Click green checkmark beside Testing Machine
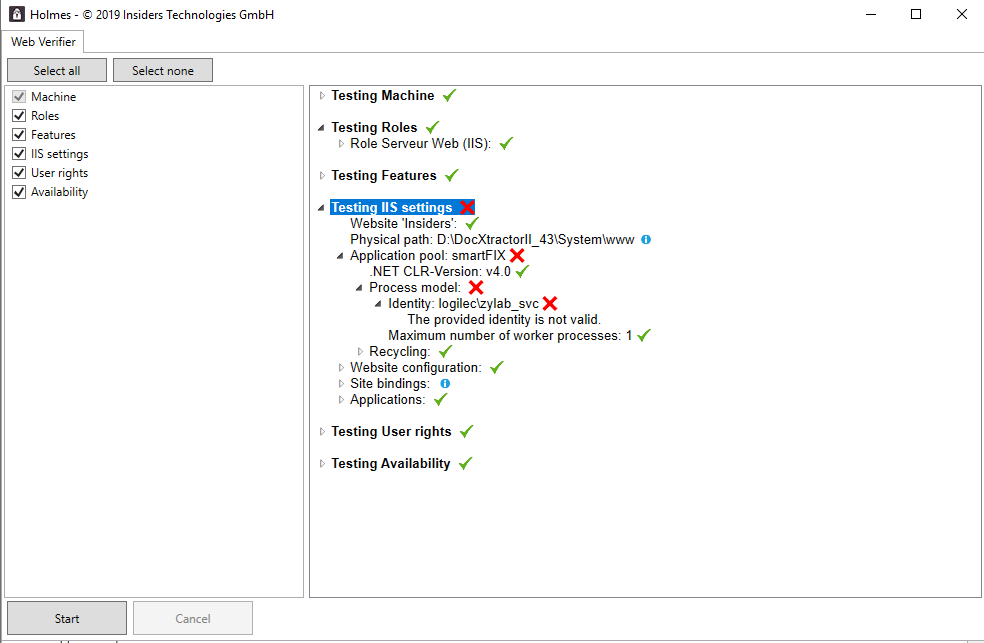The image size is (984, 643). [449, 96]
